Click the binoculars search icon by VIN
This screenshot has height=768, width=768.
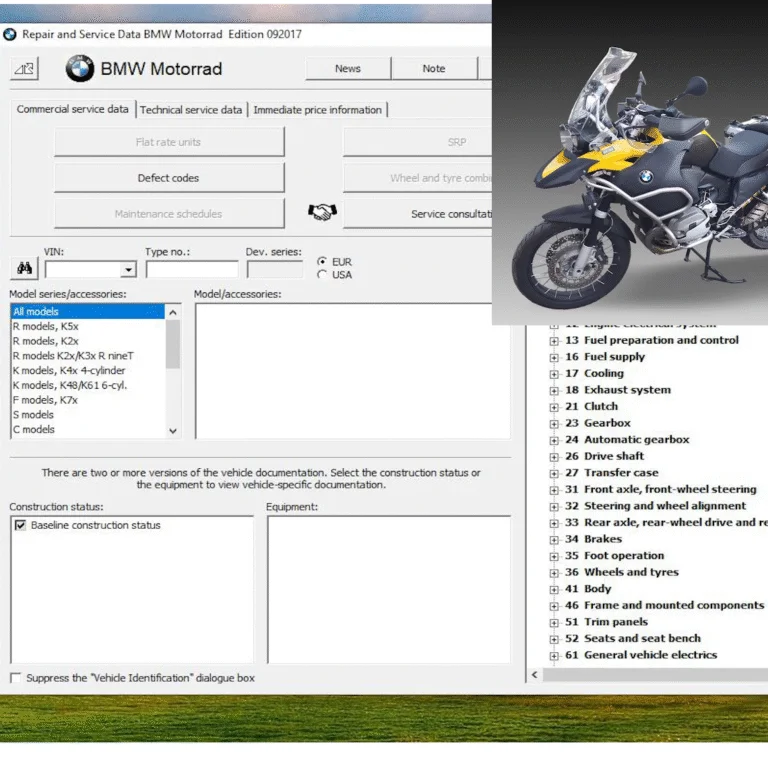click(24, 268)
